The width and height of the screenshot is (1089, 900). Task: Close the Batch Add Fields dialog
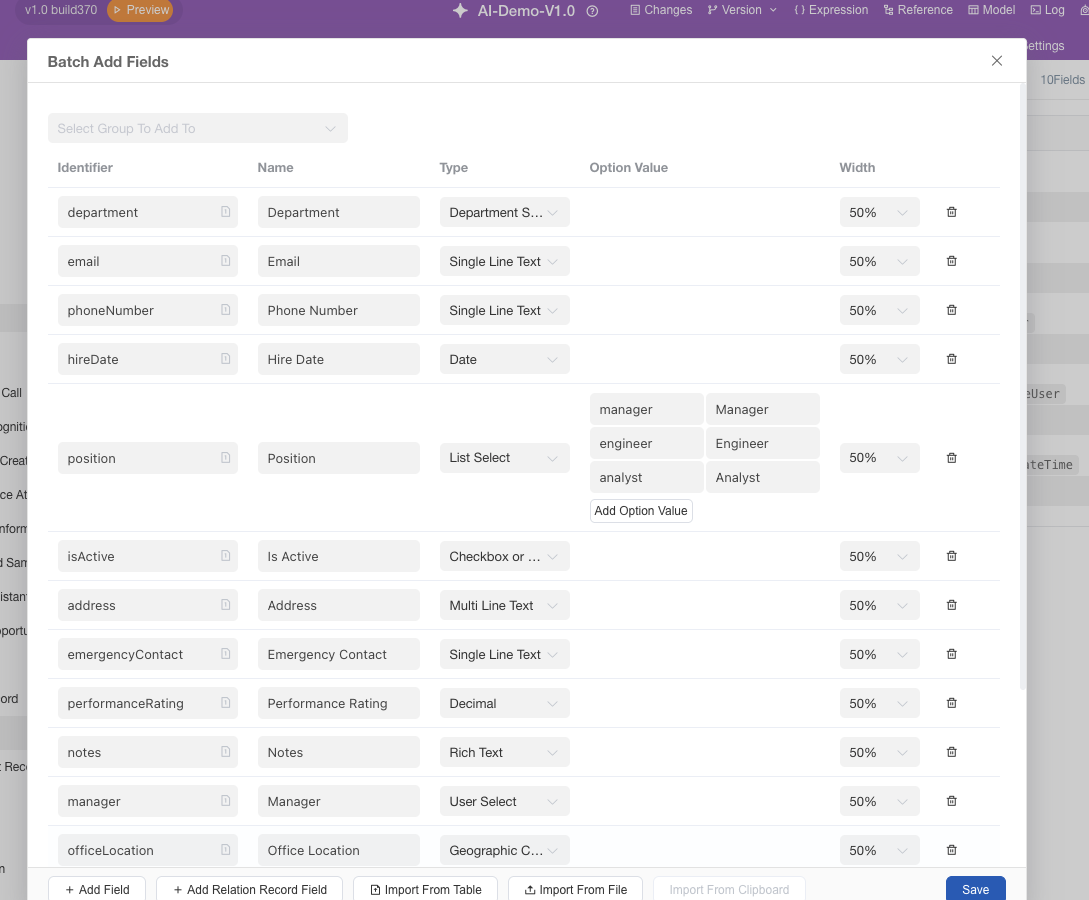(996, 61)
